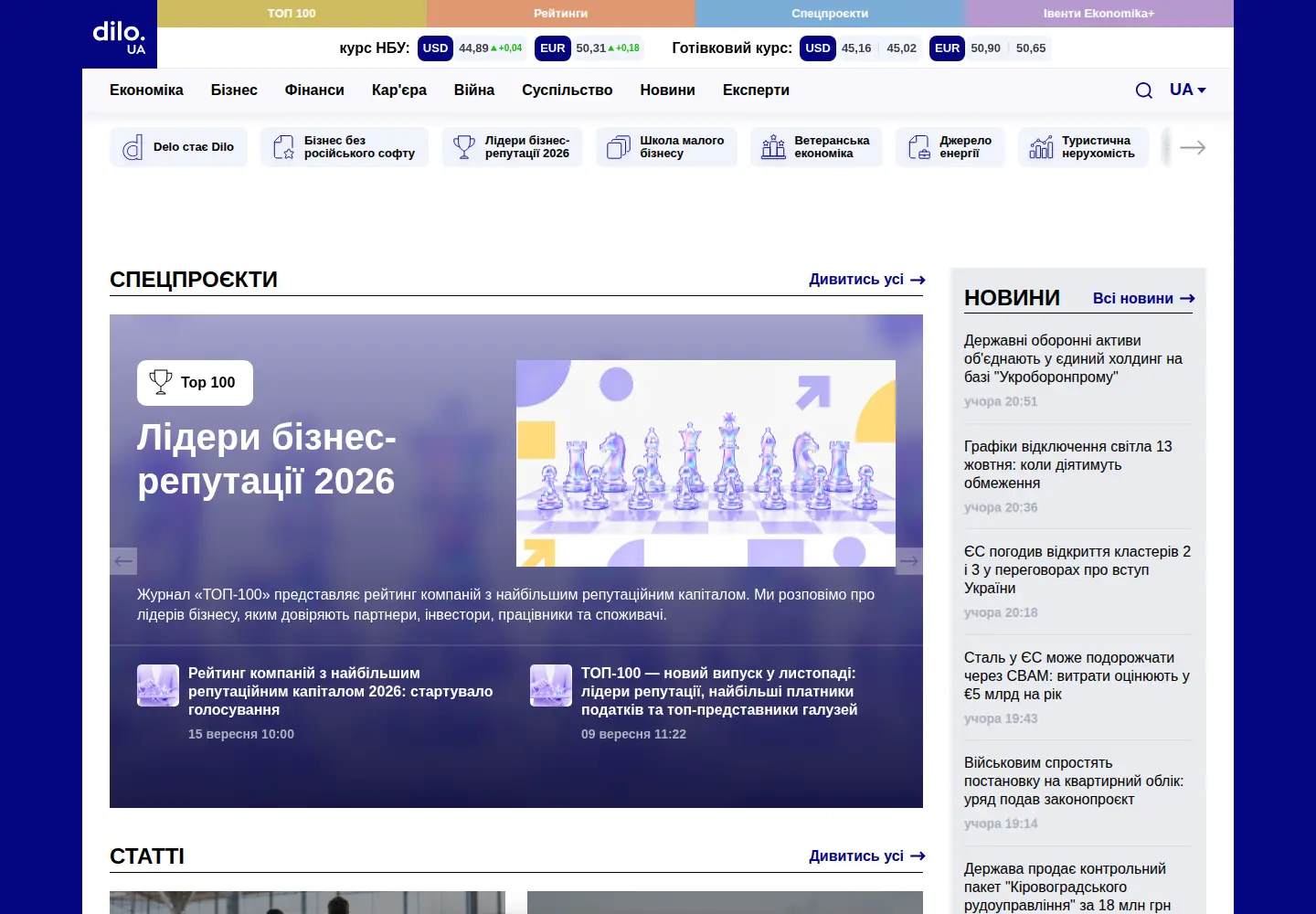Click Дивитись усі next to Спецпроєкти
The width and height of the screenshot is (1316, 914).
pos(867,280)
